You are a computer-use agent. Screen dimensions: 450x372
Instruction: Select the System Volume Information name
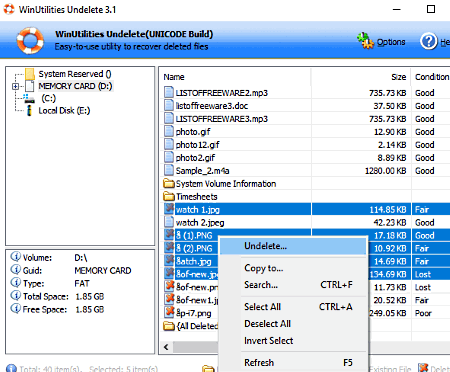click(226, 184)
